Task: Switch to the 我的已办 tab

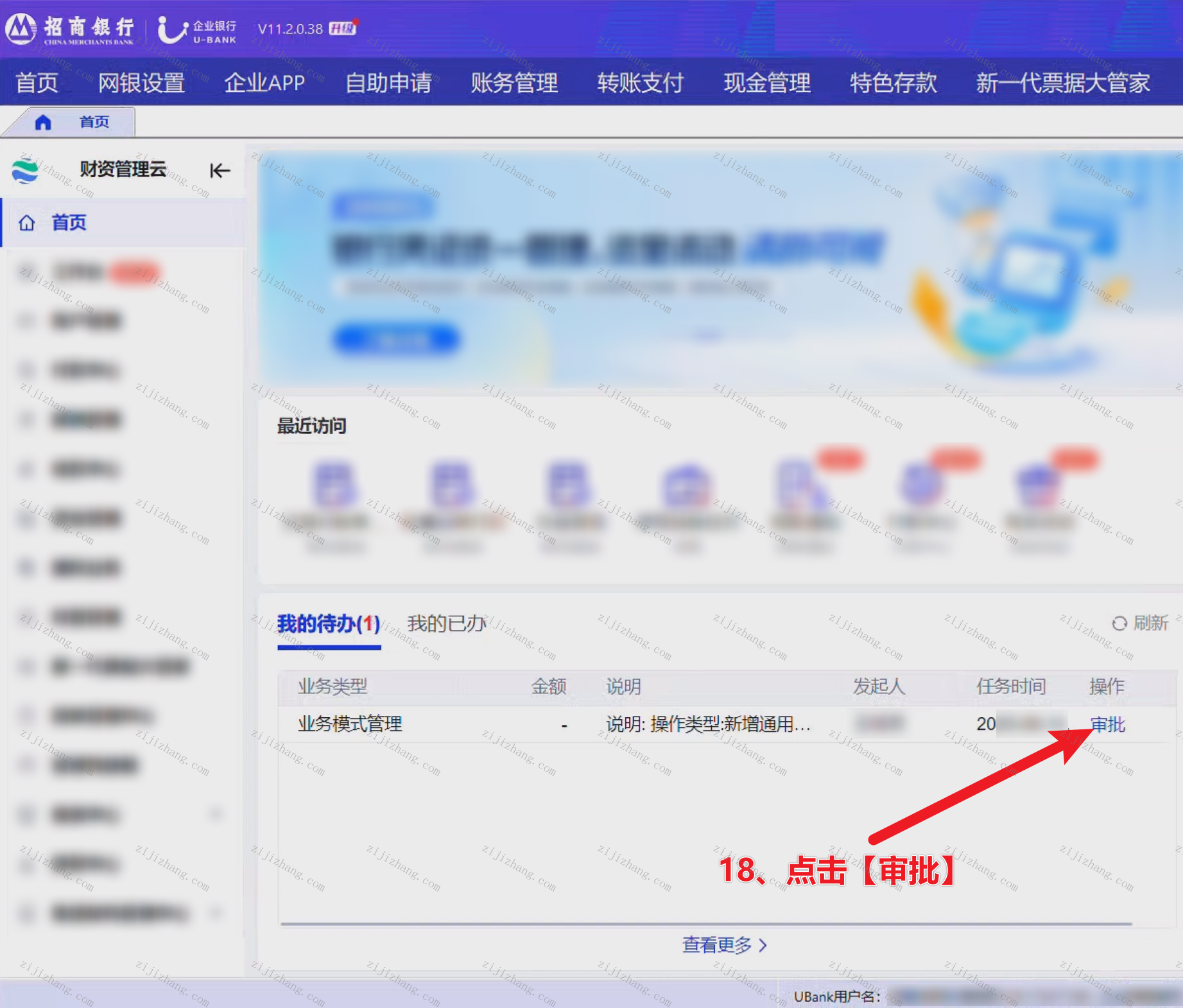Action: click(446, 623)
